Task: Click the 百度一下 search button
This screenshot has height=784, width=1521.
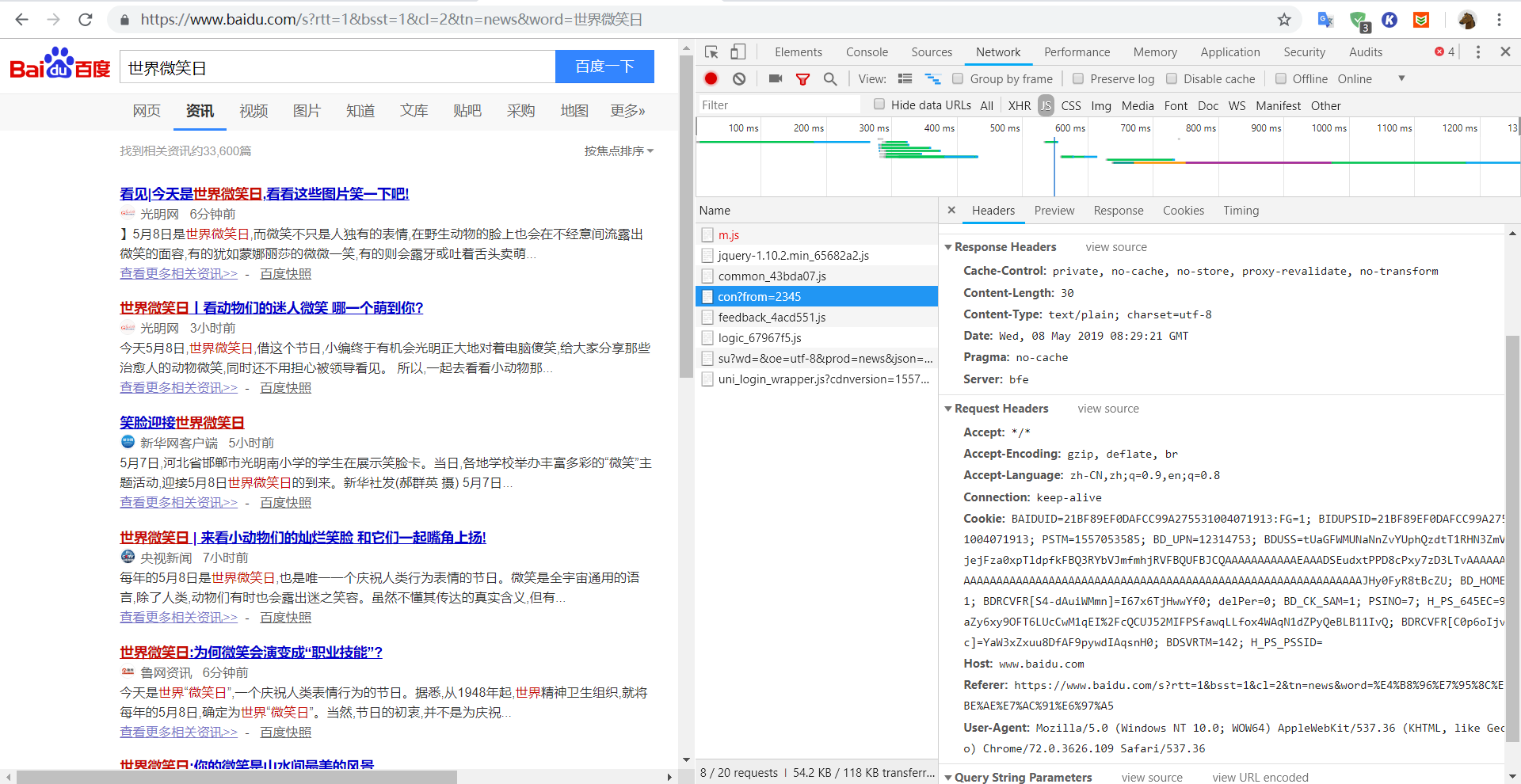Action: pos(604,67)
